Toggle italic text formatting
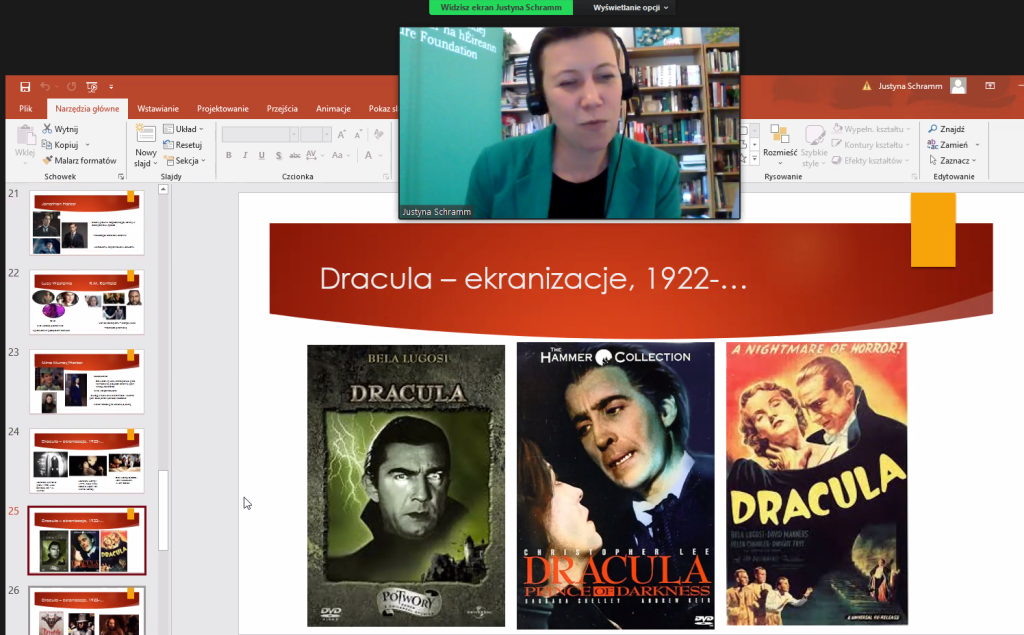The height and width of the screenshot is (635, 1024). [x=246, y=155]
